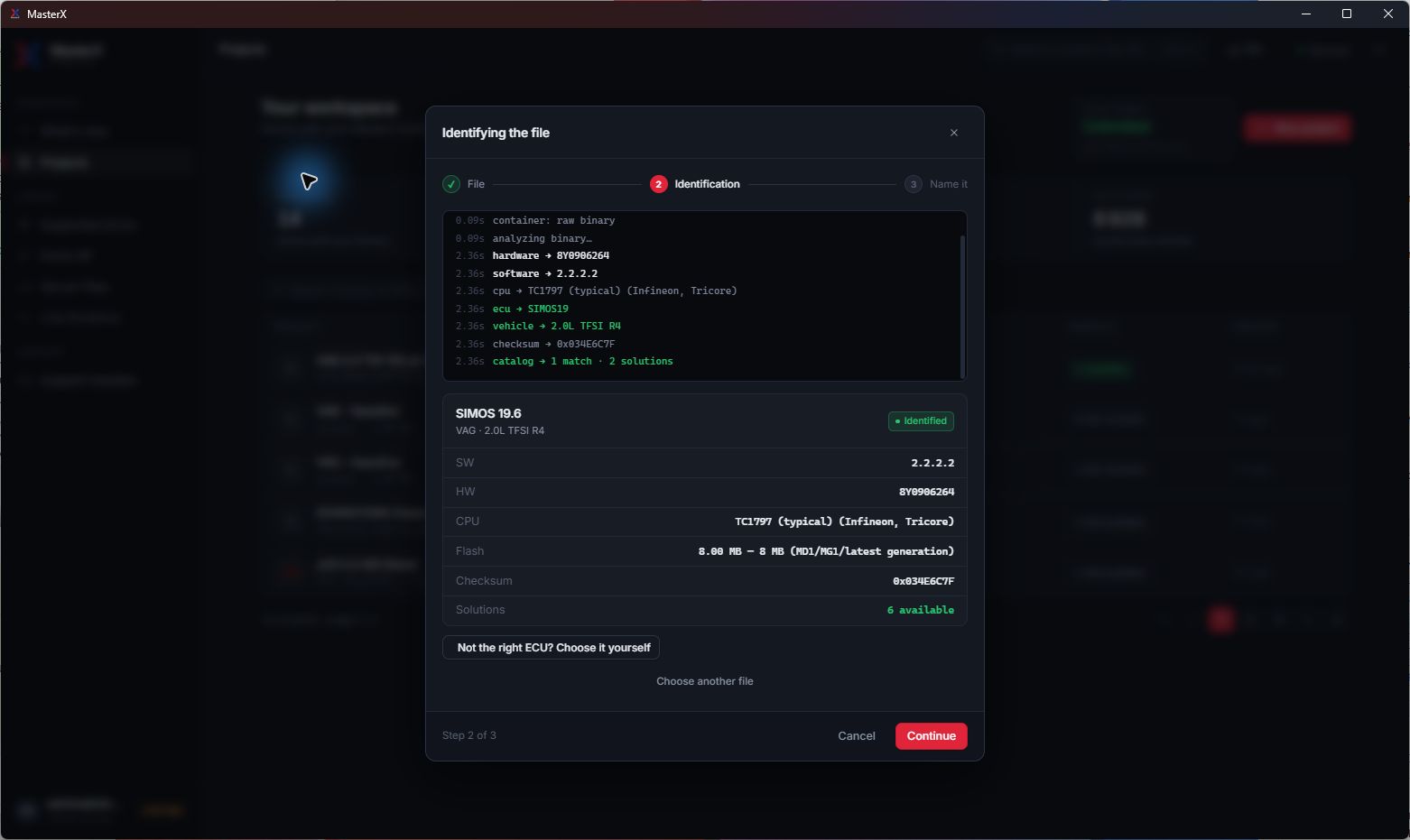
Task: Go to the File step label
Action: [x=476, y=184]
